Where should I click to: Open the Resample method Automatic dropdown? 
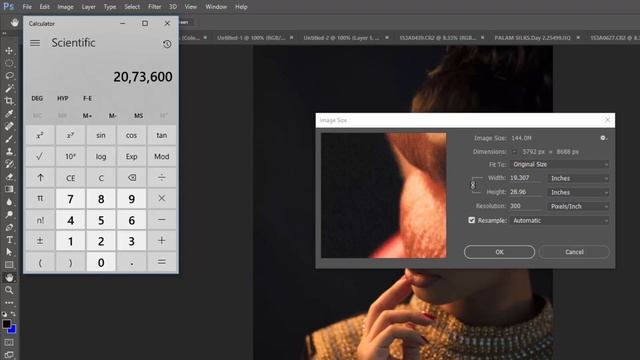pos(559,220)
